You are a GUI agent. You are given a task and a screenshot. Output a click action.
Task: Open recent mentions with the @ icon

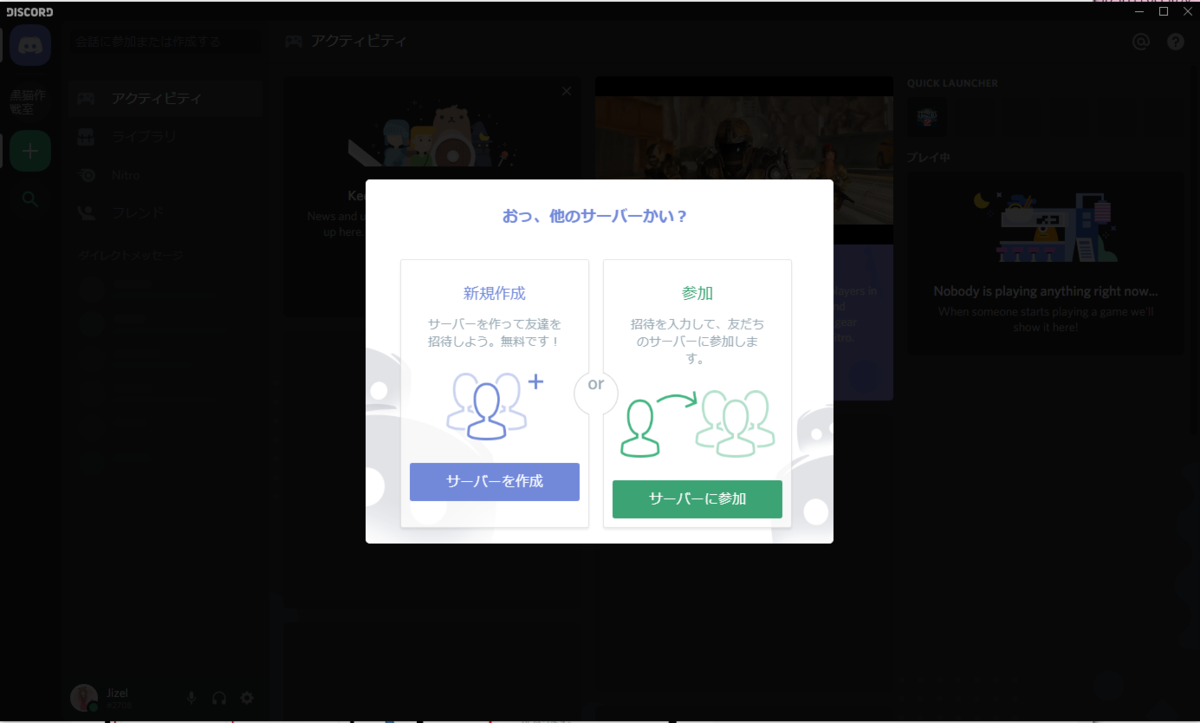click(x=1140, y=40)
